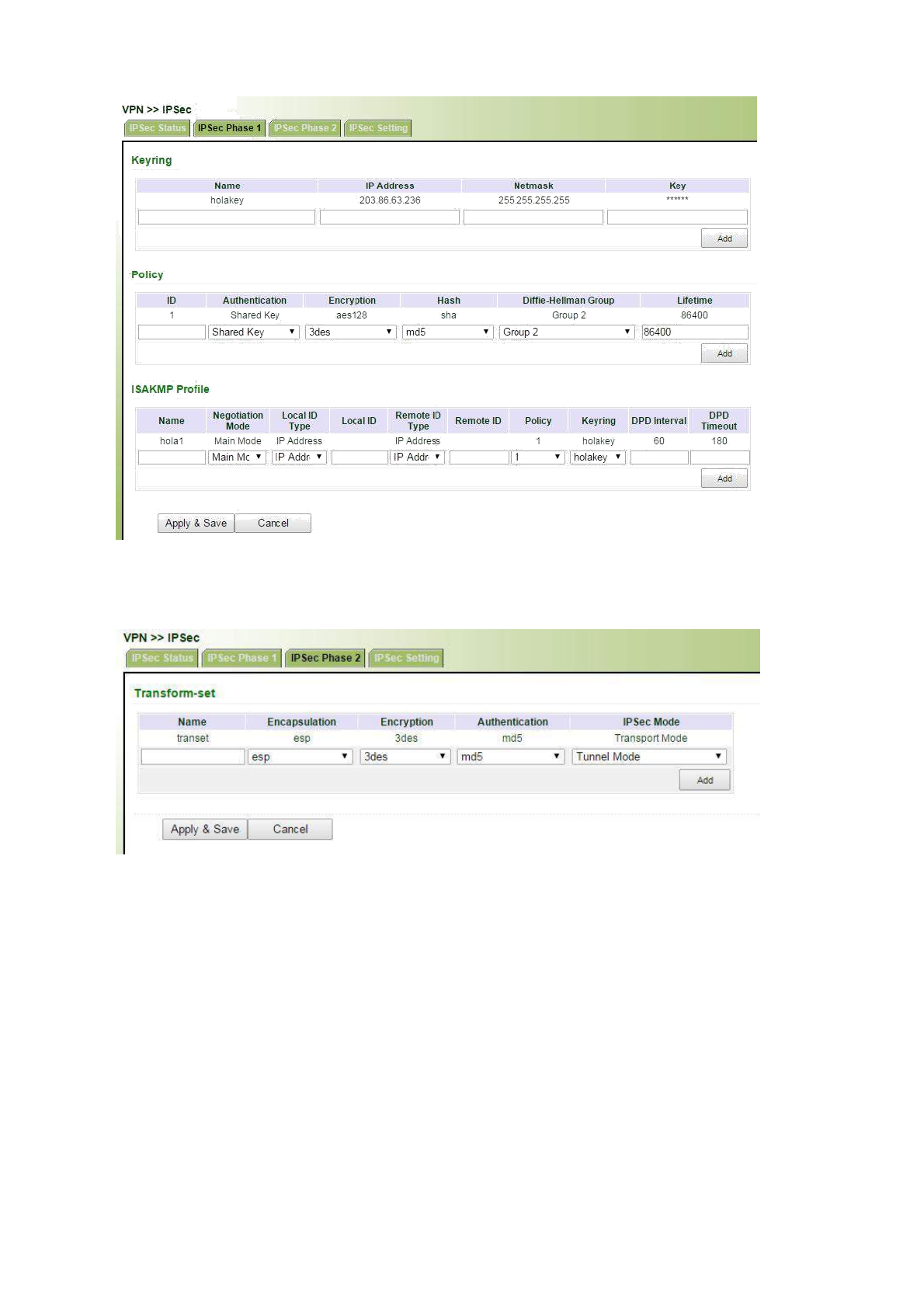This screenshot has height=1308, width=924.
Task: Select netmask 255.255.255.255 cell
Action: click(x=533, y=200)
